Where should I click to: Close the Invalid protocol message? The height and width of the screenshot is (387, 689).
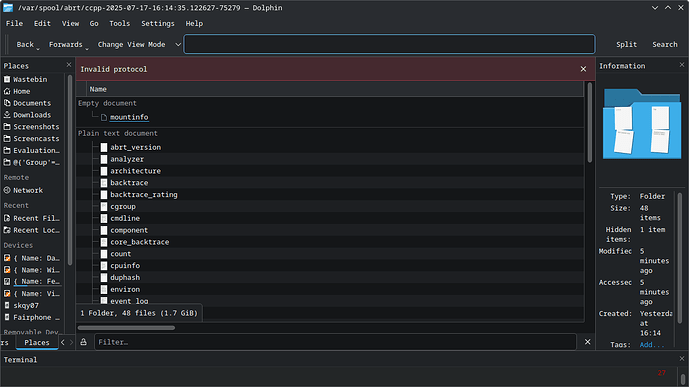point(583,69)
